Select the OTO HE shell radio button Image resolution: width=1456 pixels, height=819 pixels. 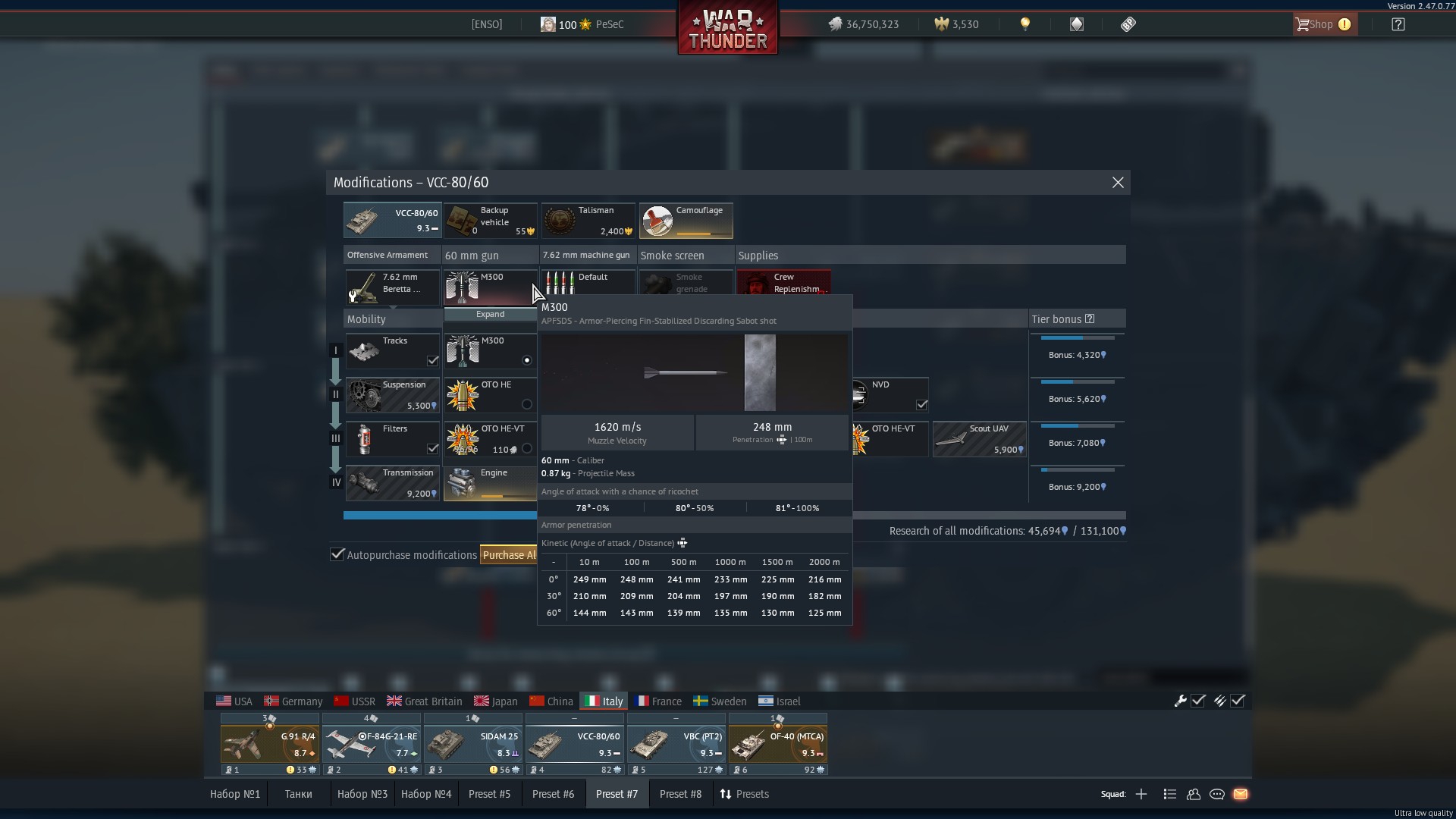[527, 404]
